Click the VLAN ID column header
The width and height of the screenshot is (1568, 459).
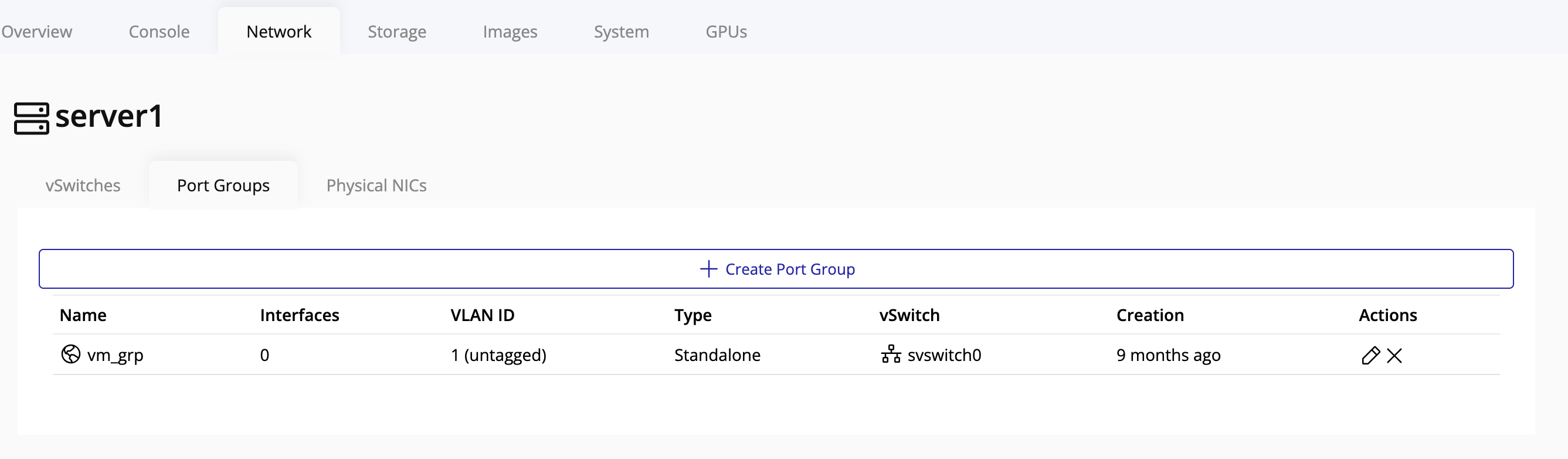tap(482, 315)
